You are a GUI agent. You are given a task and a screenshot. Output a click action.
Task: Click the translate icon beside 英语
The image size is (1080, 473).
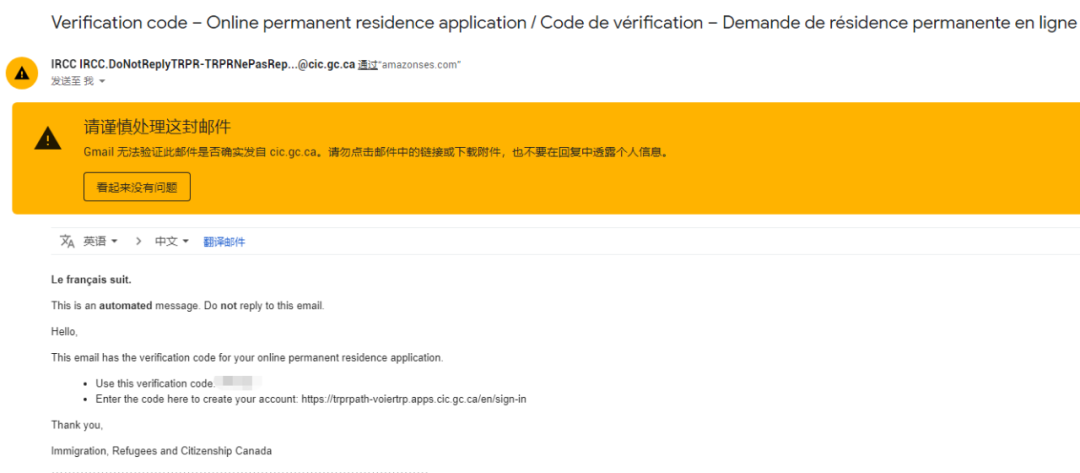(x=67, y=242)
